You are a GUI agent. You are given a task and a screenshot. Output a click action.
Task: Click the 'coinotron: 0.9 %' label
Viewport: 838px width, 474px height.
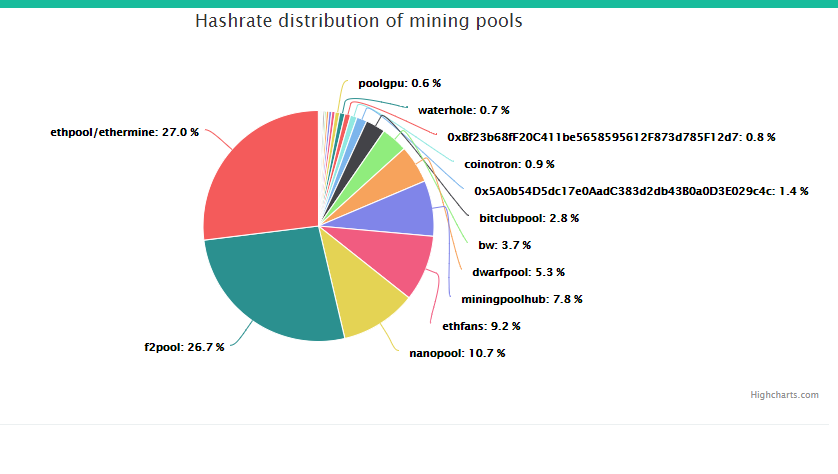pyautogui.click(x=509, y=164)
